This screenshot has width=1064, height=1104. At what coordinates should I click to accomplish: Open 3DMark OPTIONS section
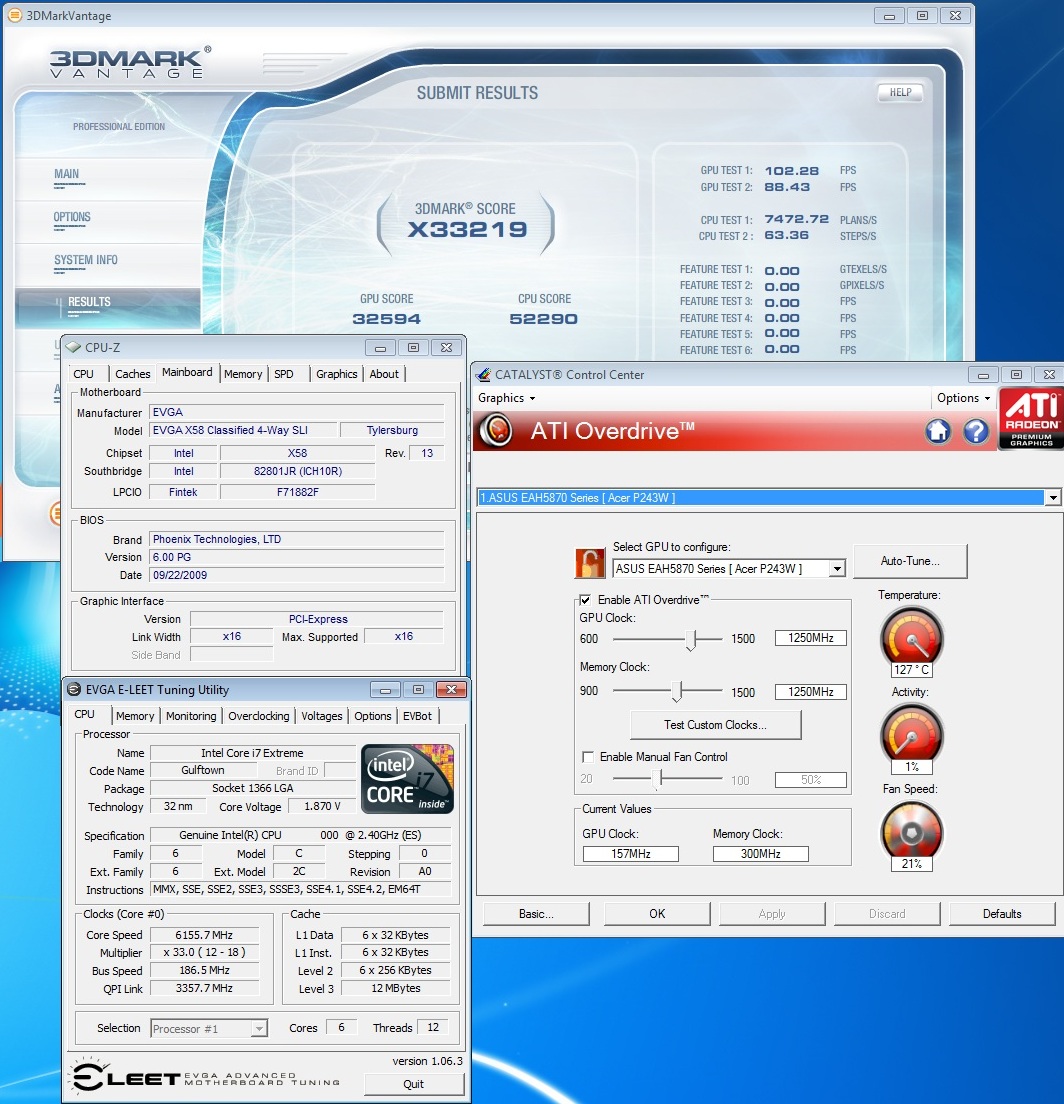72,217
